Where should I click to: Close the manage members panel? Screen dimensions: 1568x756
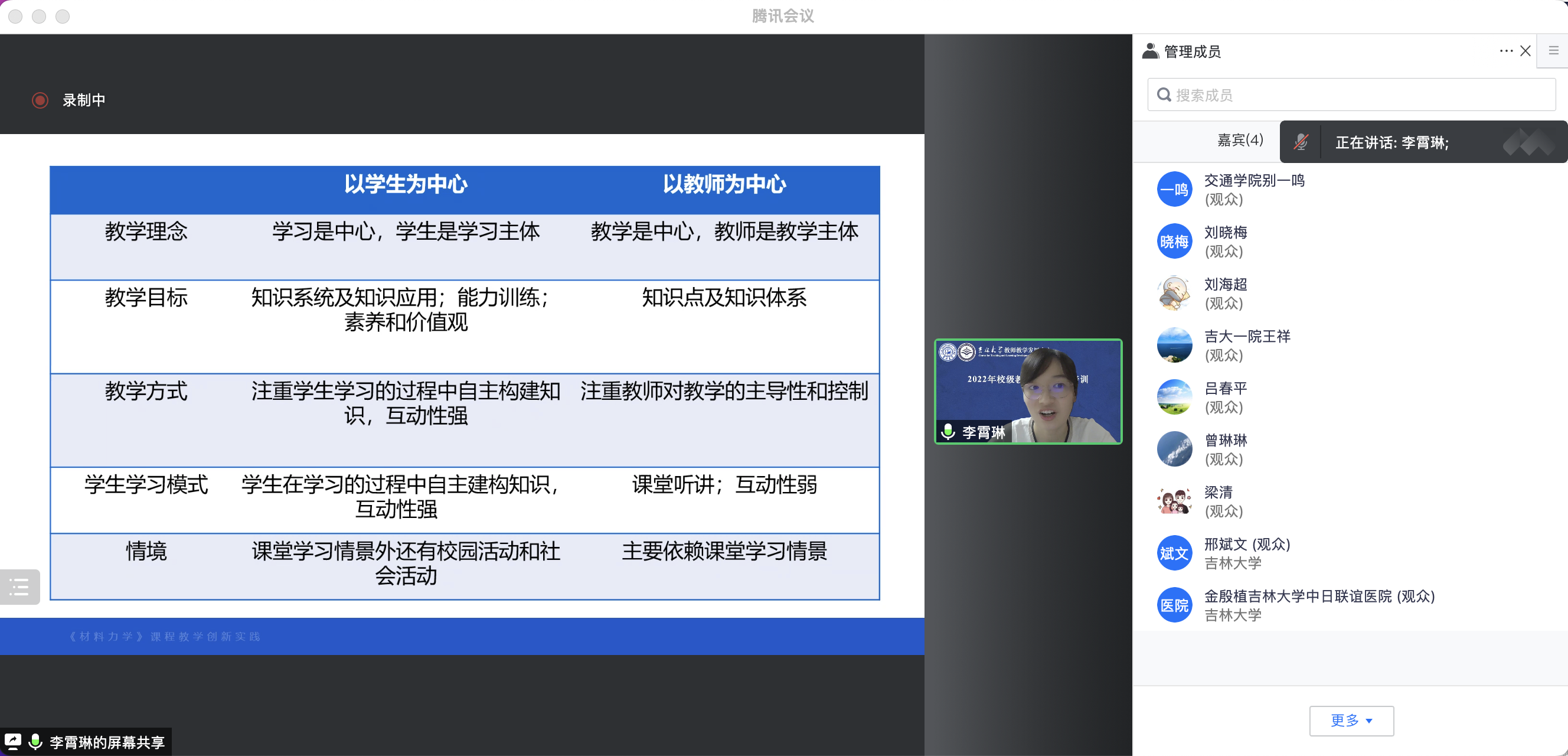[x=1525, y=51]
